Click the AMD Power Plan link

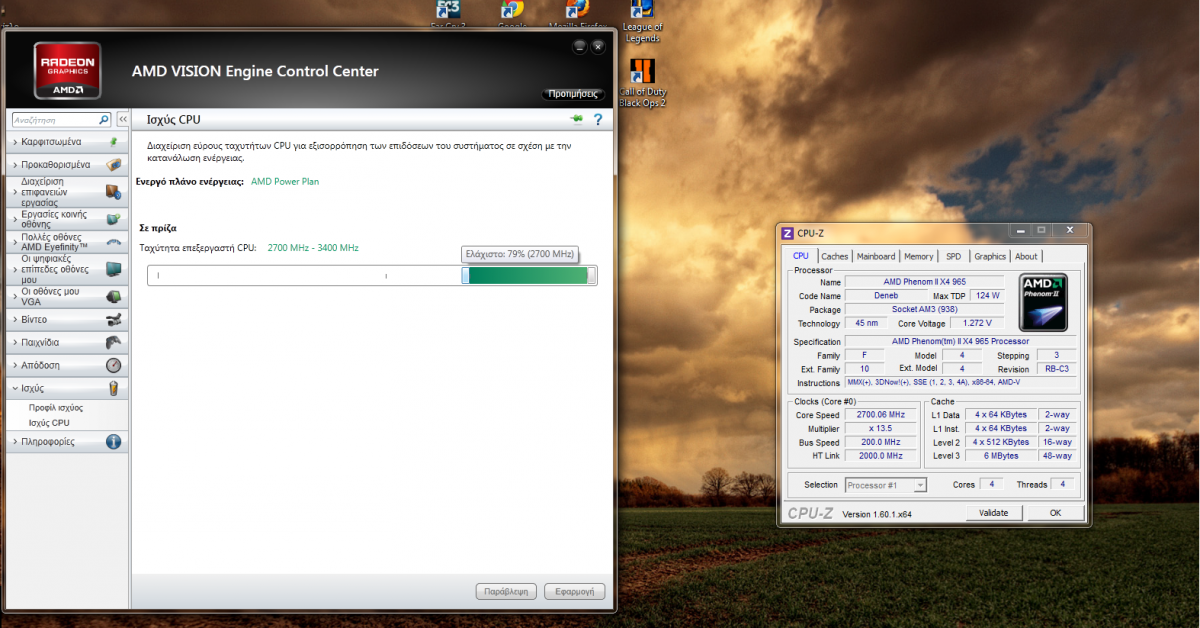click(x=285, y=181)
